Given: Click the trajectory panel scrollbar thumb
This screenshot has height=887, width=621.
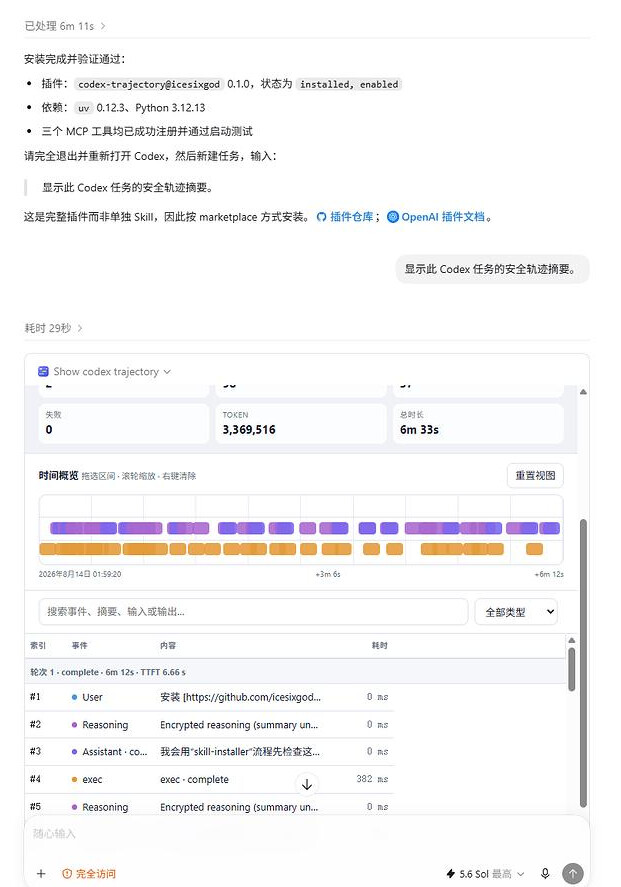Looking at the screenshot, I should coord(583,662).
